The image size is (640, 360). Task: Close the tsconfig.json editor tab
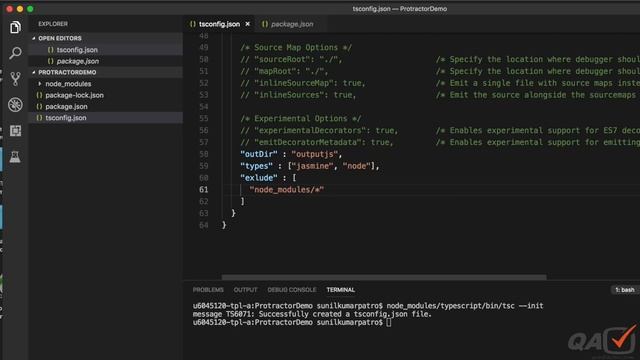click(x=247, y=24)
